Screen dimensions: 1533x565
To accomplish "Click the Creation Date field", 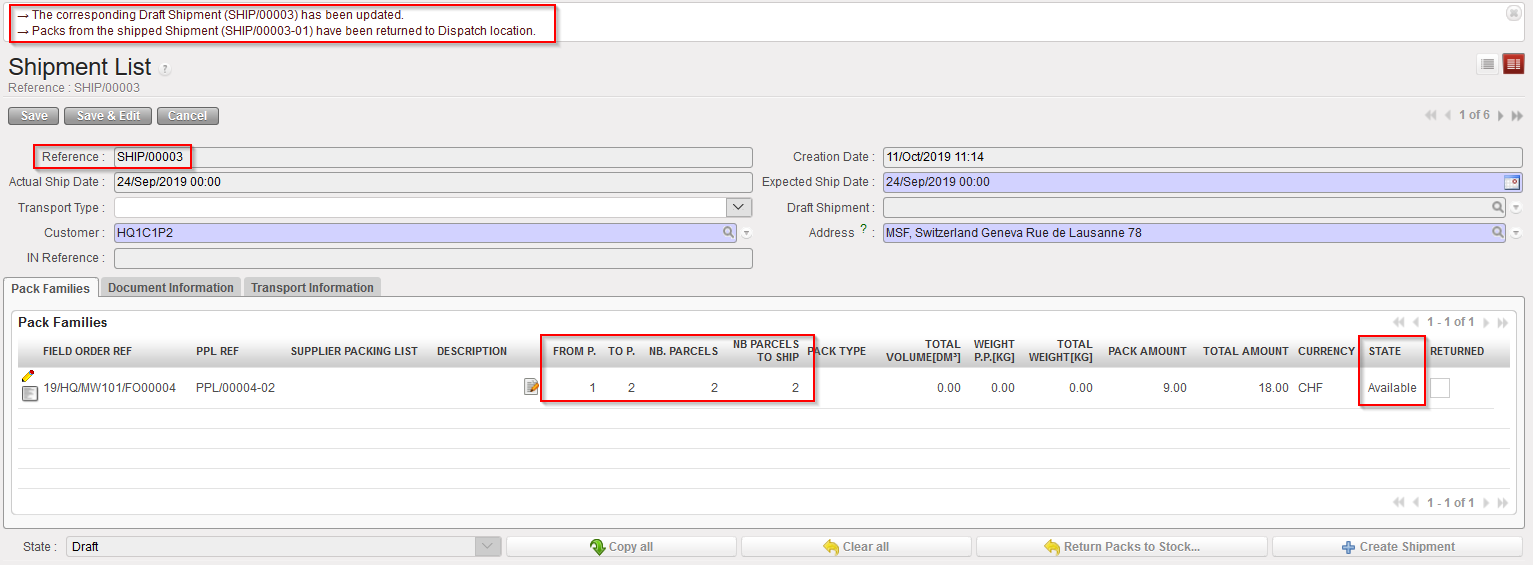I will [x=1202, y=157].
